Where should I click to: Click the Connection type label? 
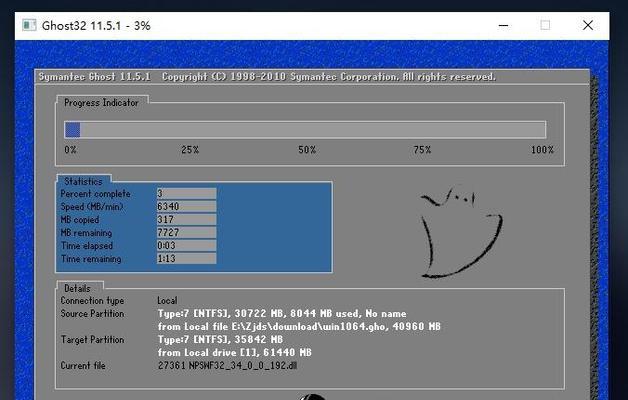(x=92, y=301)
